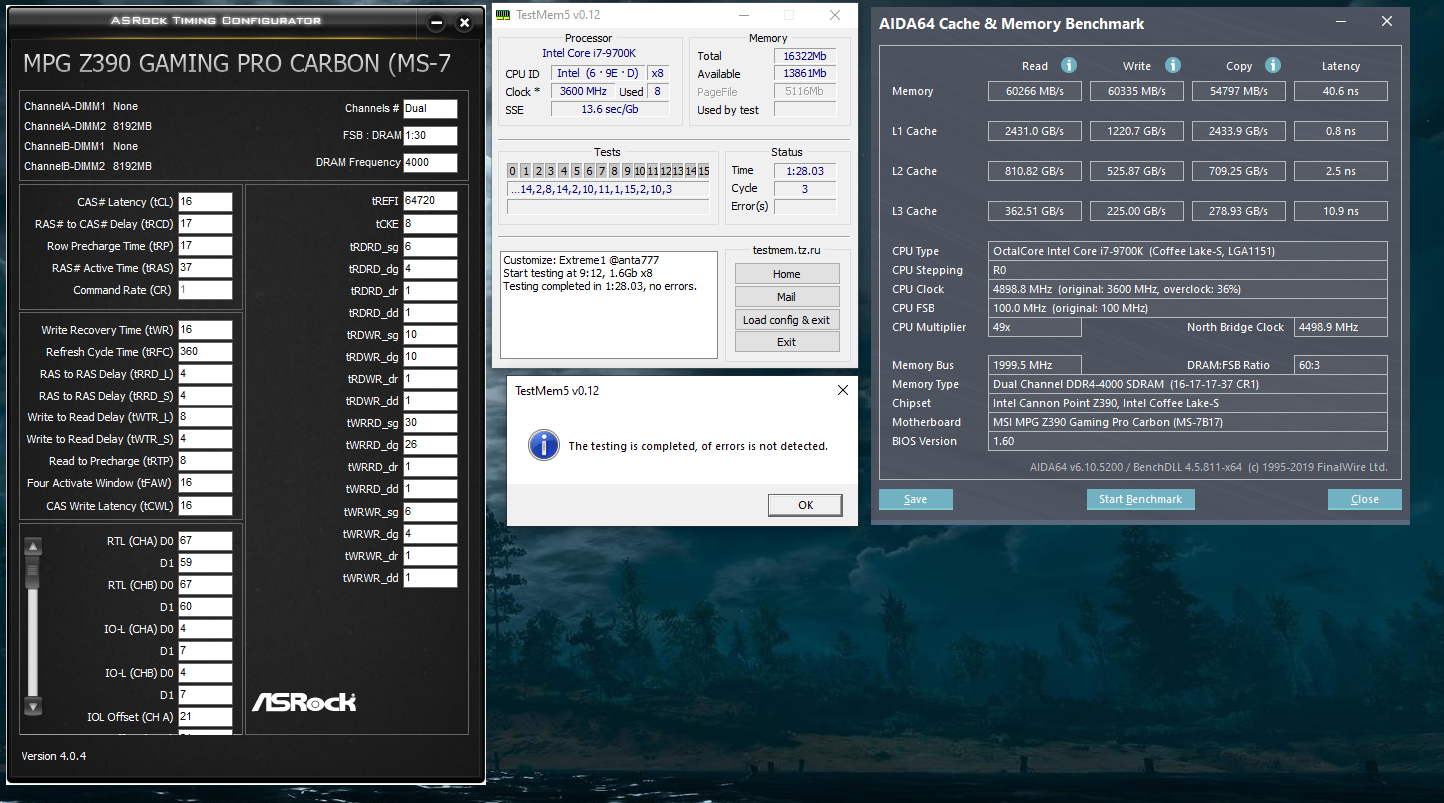This screenshot has width=1444, height=803.
Task: Select the Channels # field showing Dual
Action: pyautogui.click(x=430, y=109)
